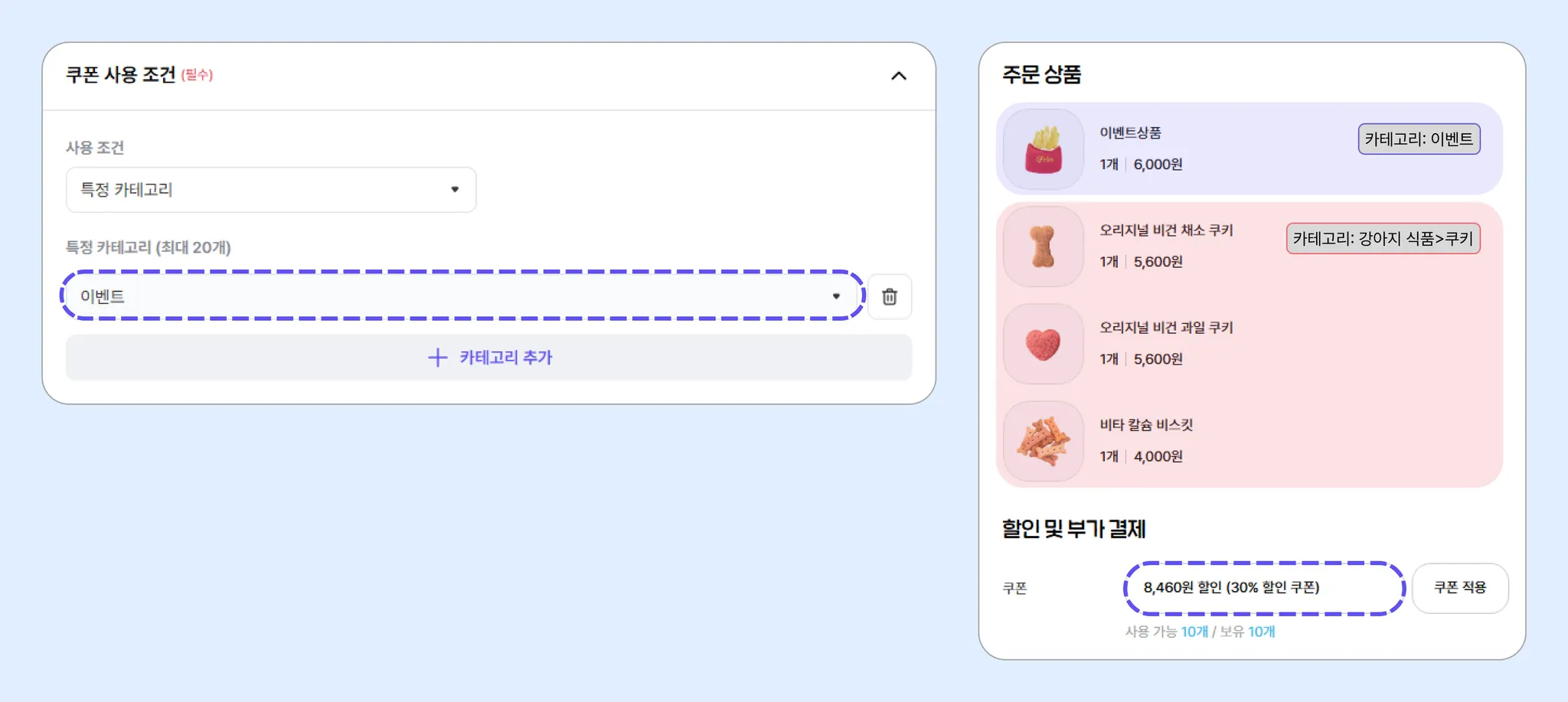The width and height of the screenshot is (1568, 702).
Task: Open the 특정 카테고리 usage condition dropdown
Action: coord(271,190)
